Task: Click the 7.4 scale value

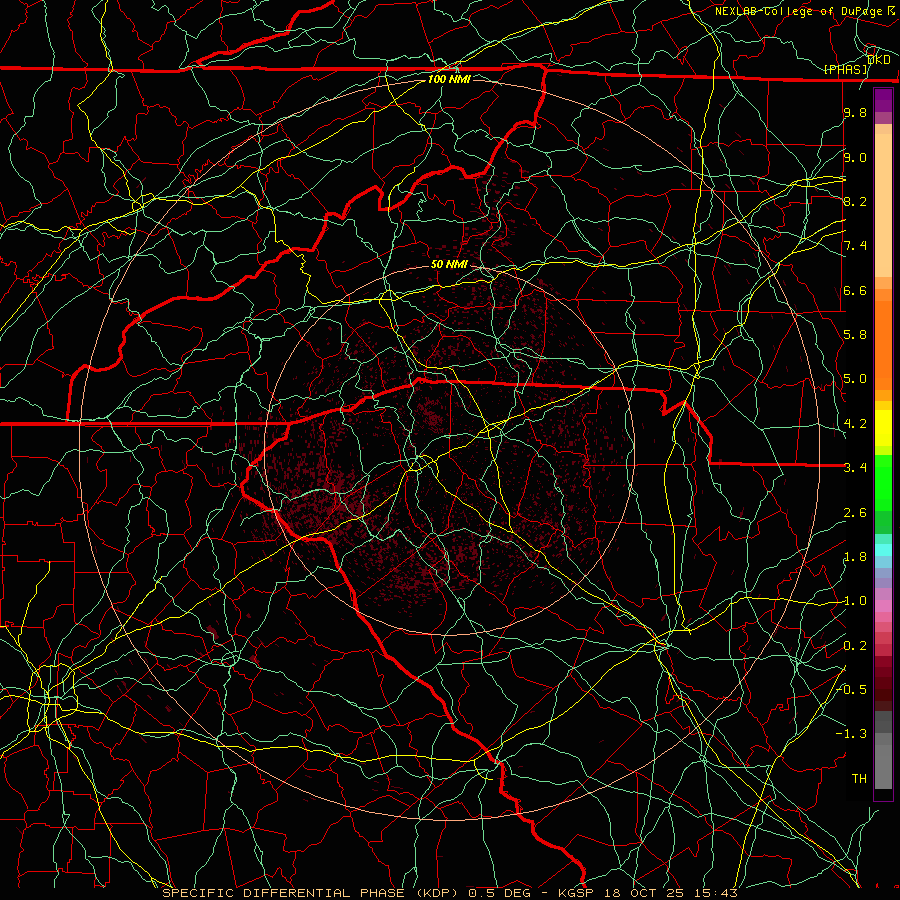Action: 855,246
